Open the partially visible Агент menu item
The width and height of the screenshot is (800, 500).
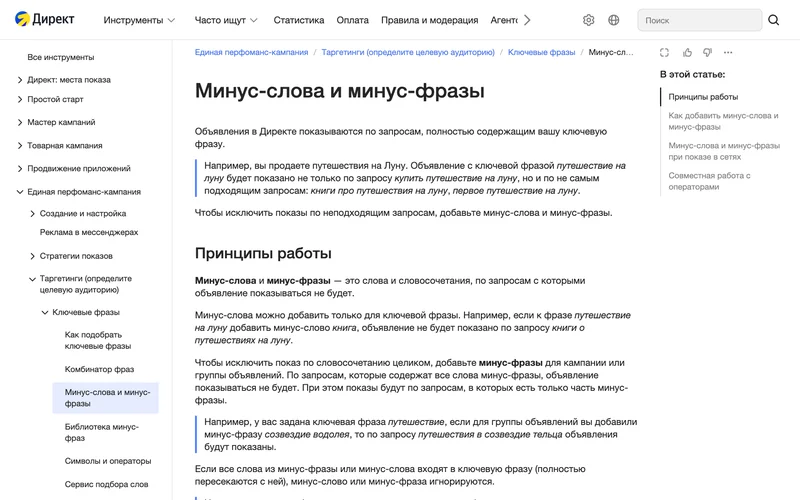point(504,20)
